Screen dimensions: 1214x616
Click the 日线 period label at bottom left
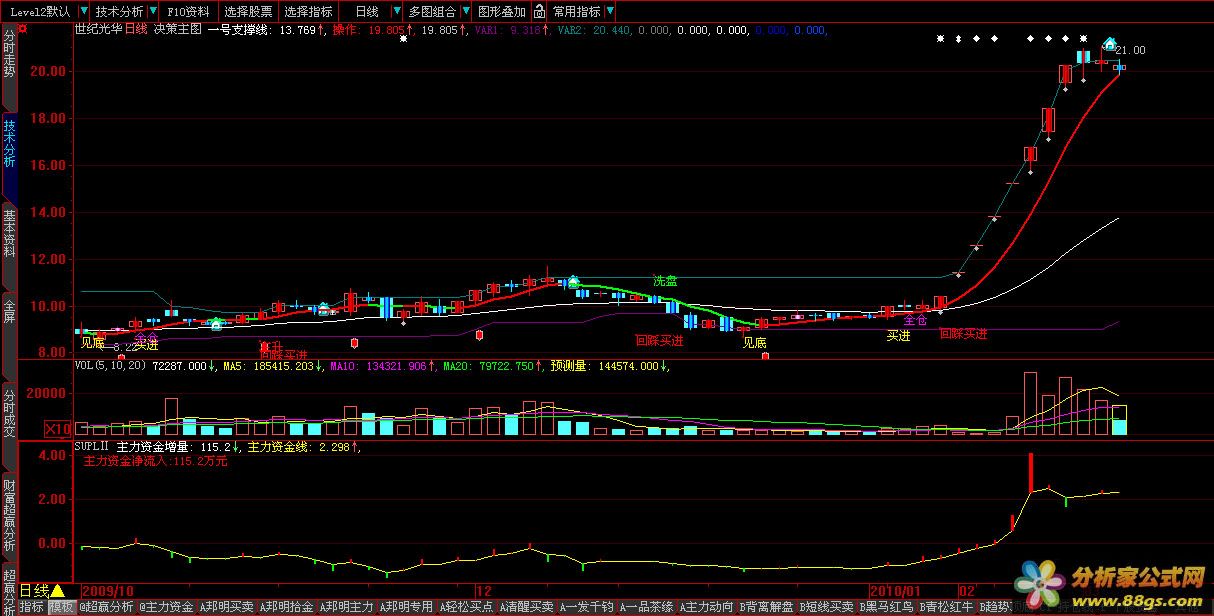34,591
